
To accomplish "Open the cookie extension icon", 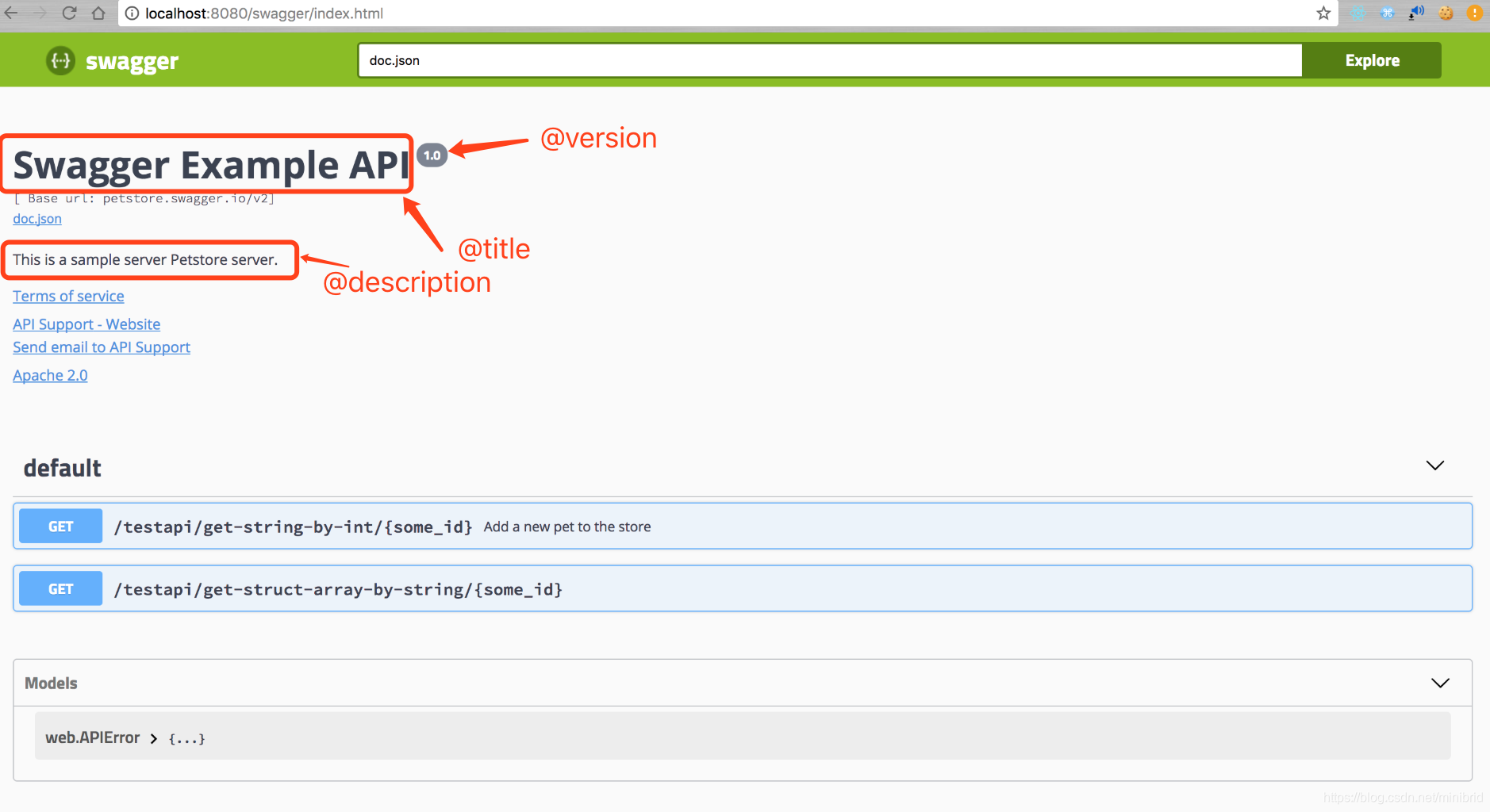I will (1446, 13).
